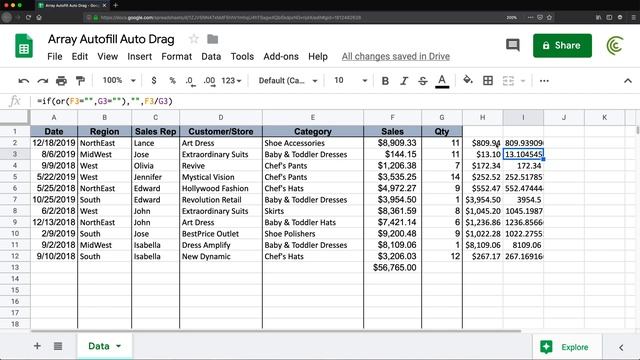Open the account avatar
Viewport: 640px width, 360px height.
click(x=615, y=45)
